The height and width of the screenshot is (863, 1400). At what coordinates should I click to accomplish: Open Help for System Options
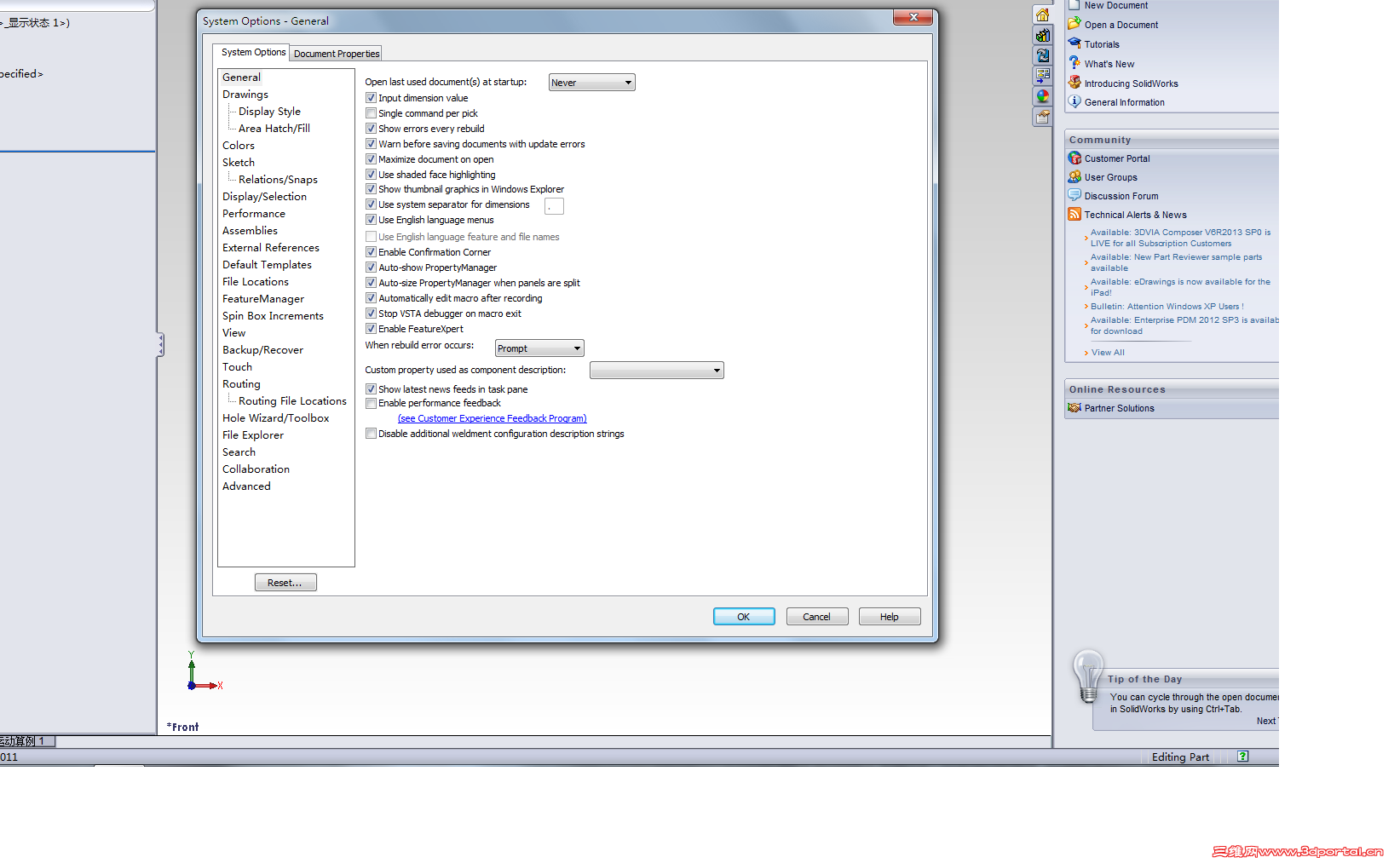tap(890, 617)
